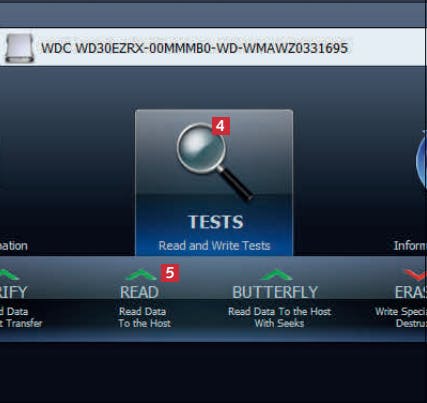Click the magnifying glass Tests icon
Screen dimensions: 427x403
coord(214,161)
